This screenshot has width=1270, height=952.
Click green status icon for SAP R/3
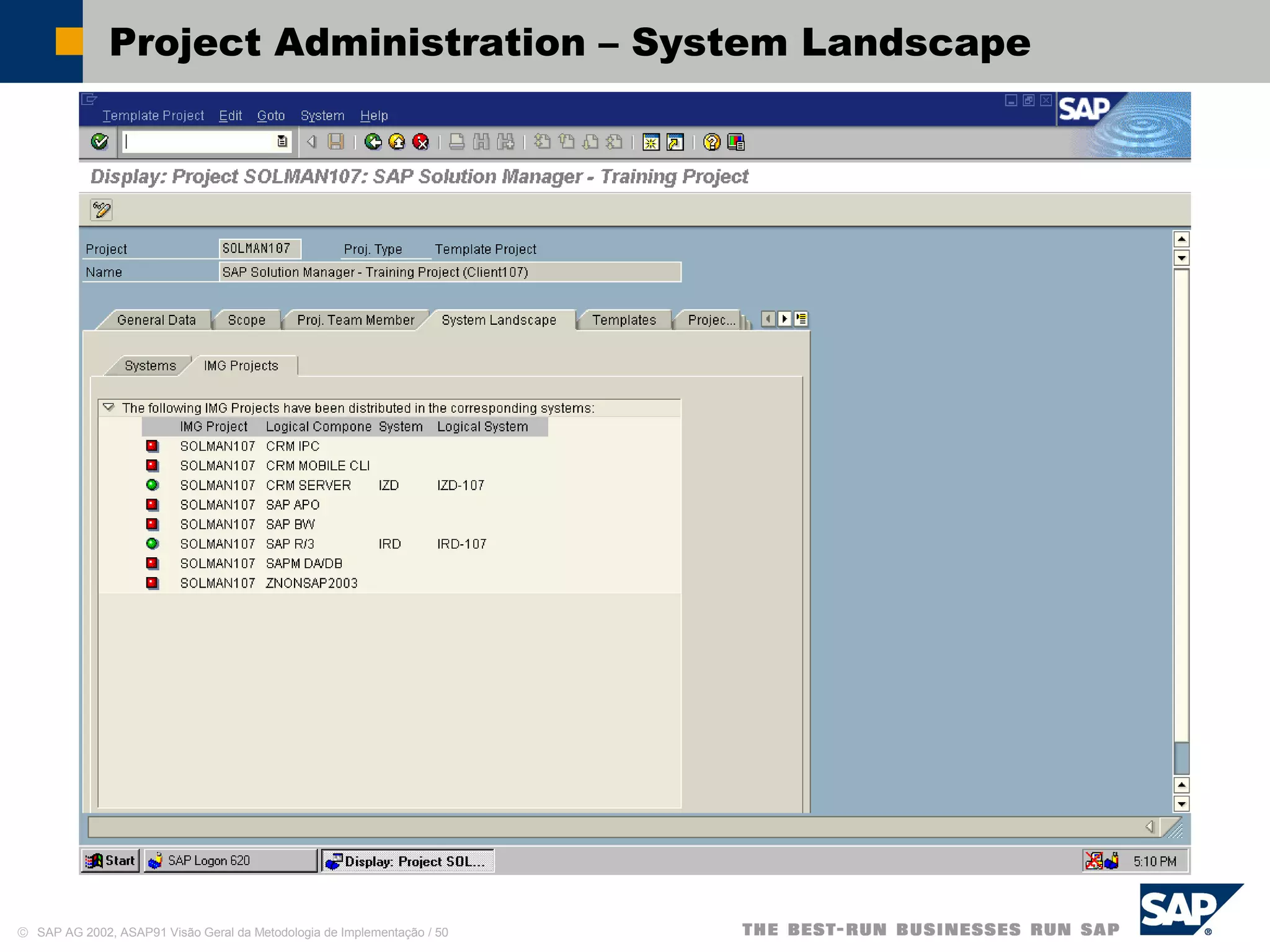(152, 544)
